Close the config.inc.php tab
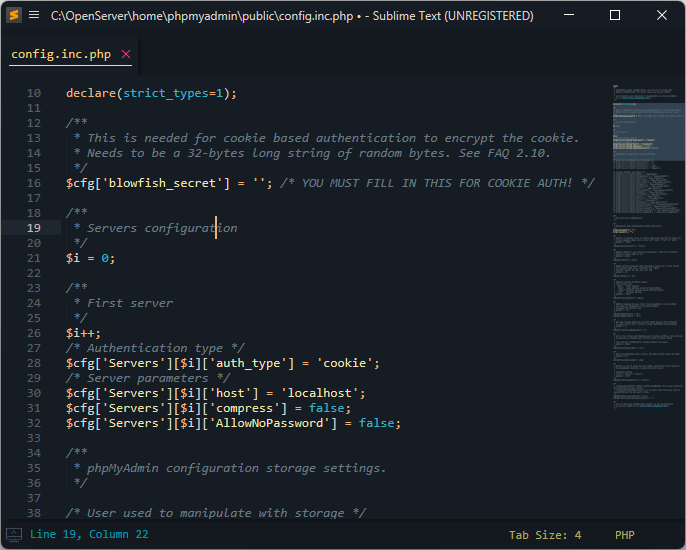686x550 pixels. (x=125, y=54)
